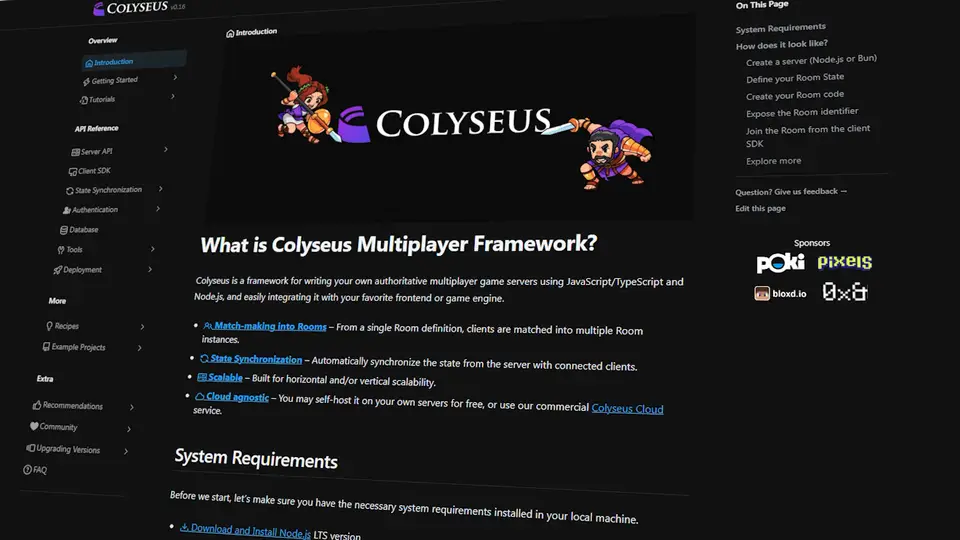Click the State Synchronization sync icon in sidebar
The width and height of the screenshot is (960, 540).
pyautogui.click(x=70, y=191)
